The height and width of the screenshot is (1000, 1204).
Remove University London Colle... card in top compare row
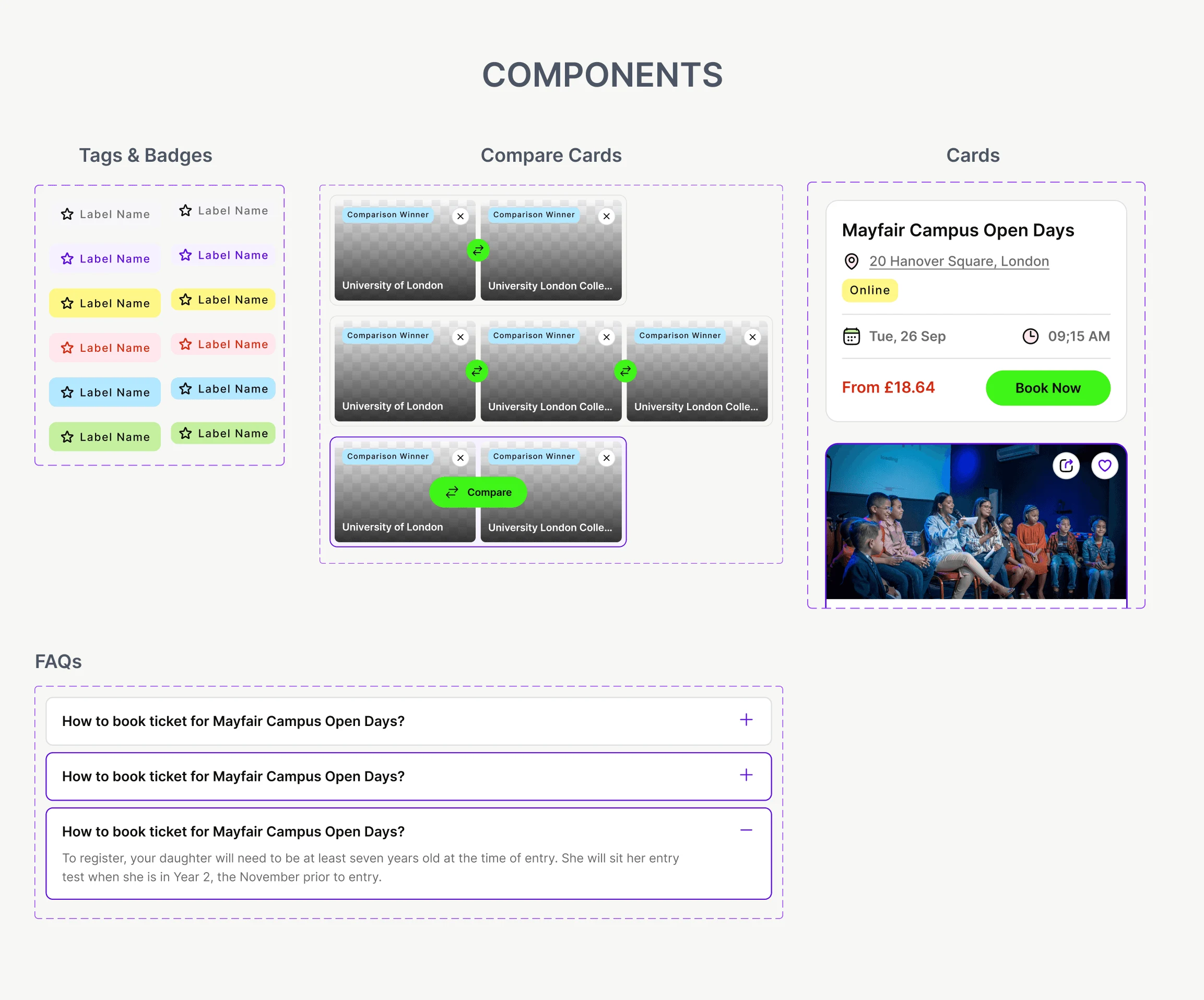[x=607, y=217]
